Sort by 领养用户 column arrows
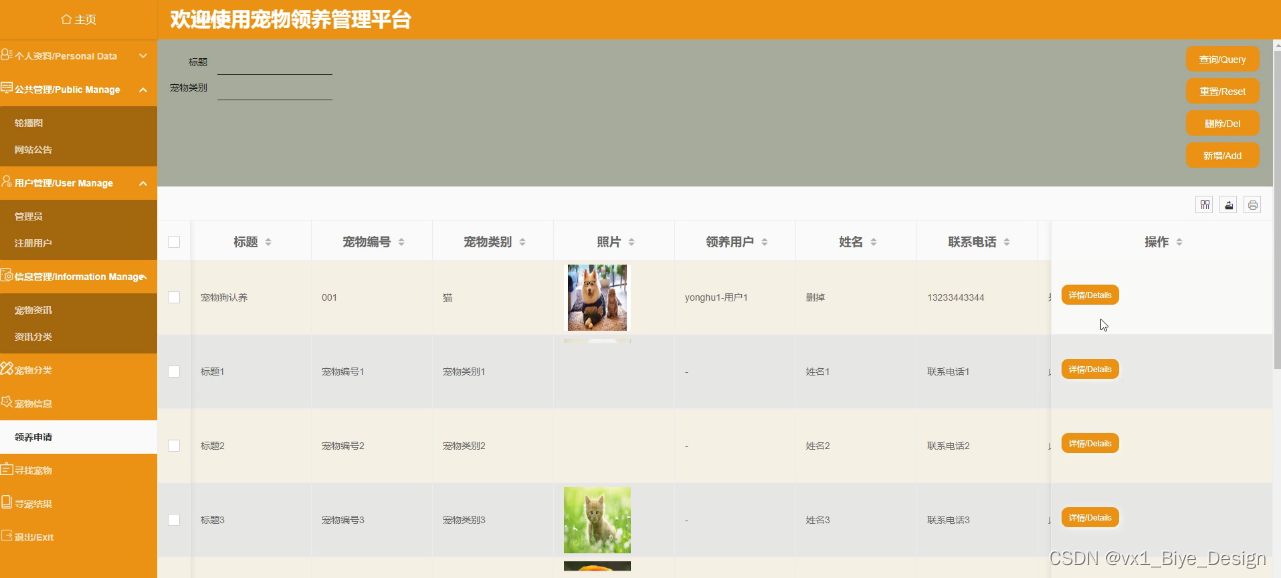 click(764, 242)
